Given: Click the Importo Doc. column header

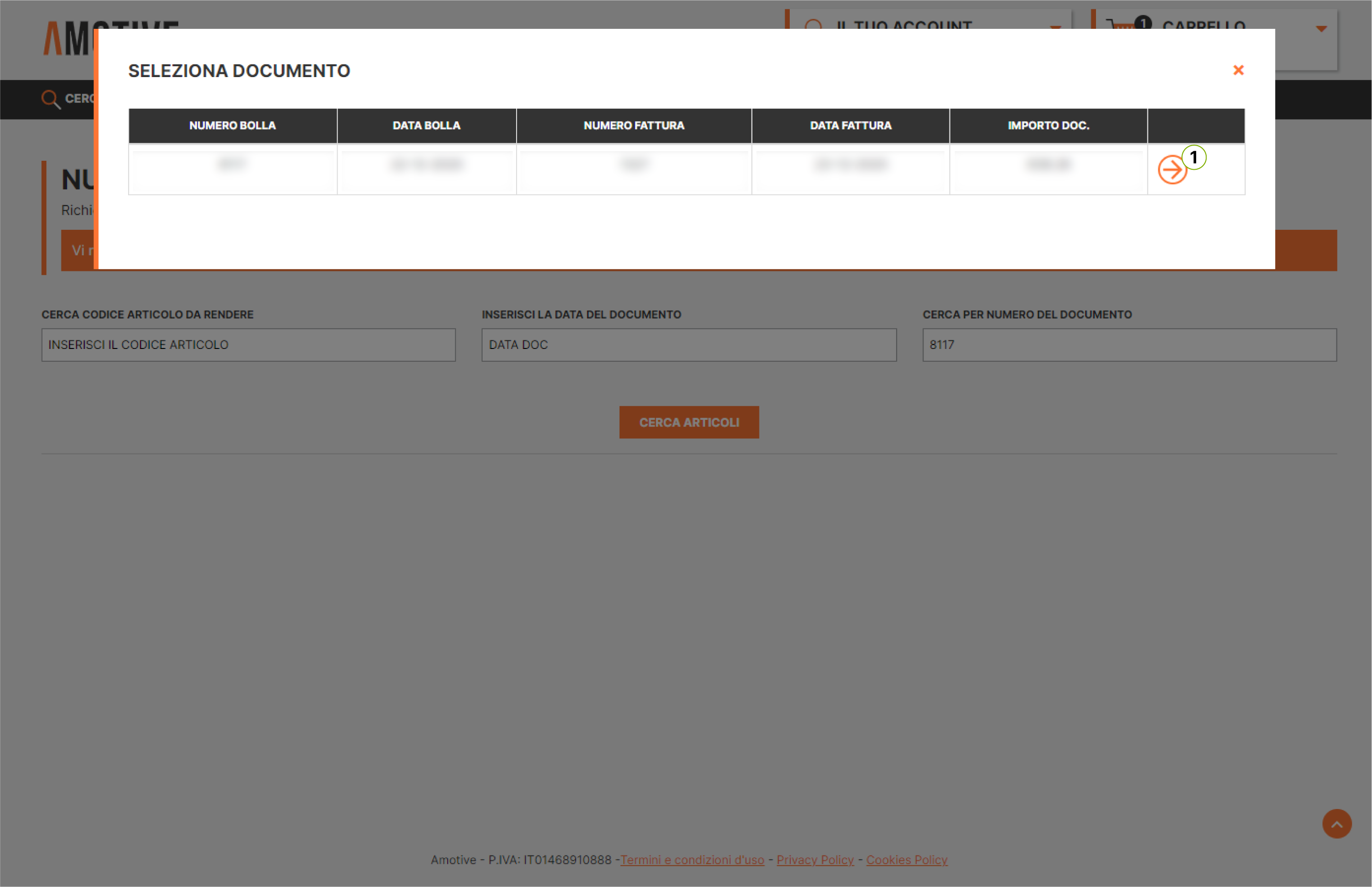Looking at the screenshot, I should [1048, 126].
